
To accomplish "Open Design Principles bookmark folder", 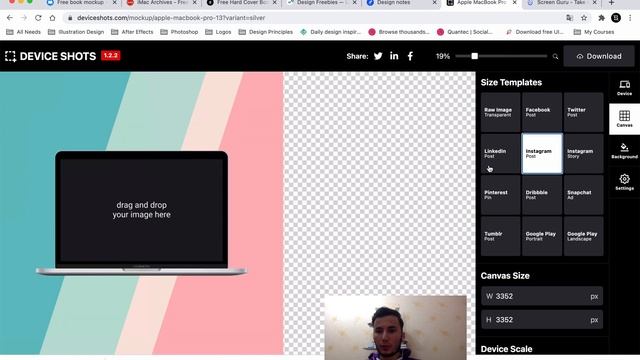I will tap(266, 32).
